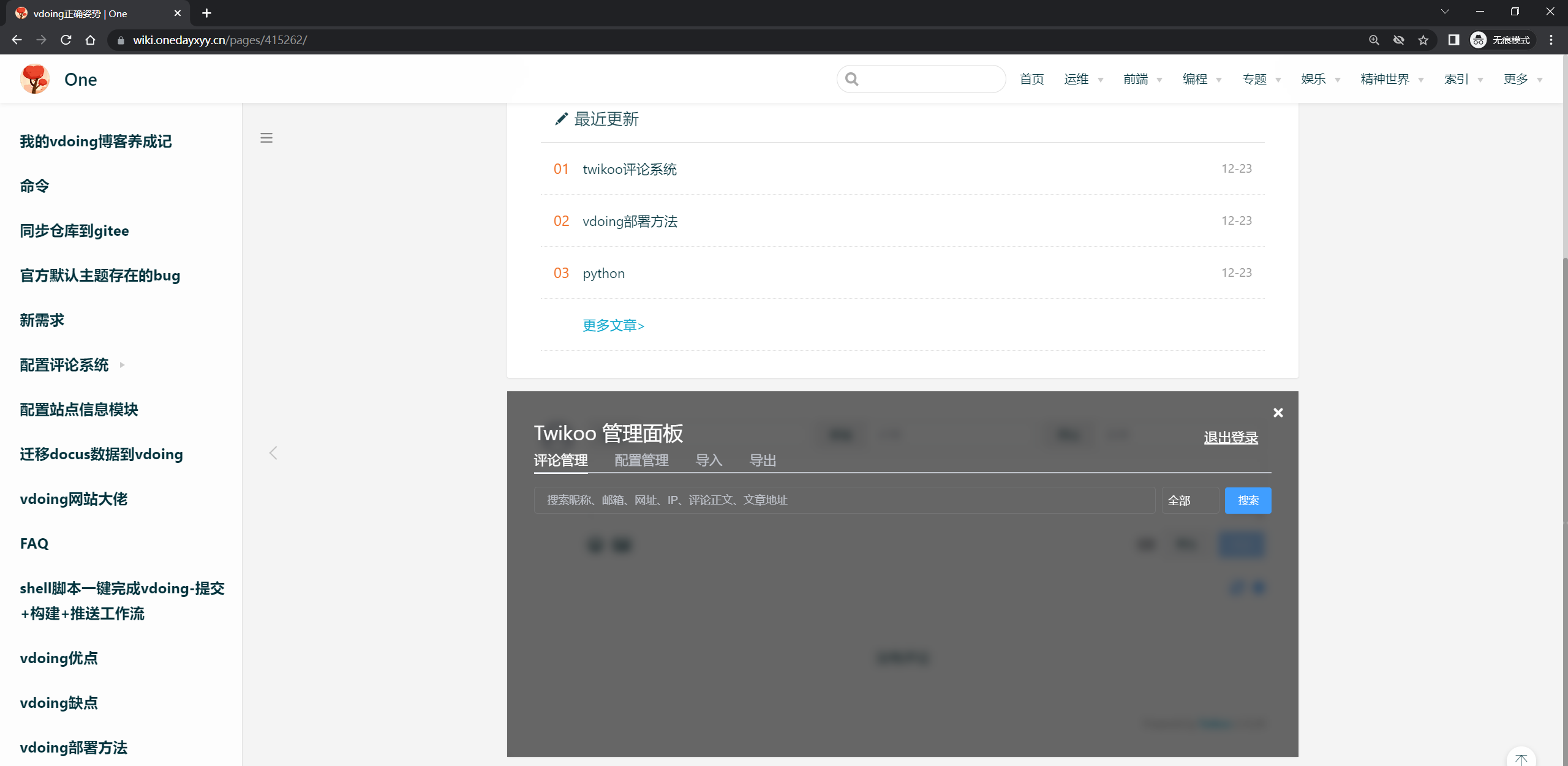Open 我的vdoing博客养成记 in sidebar
Viewport: 1568px width, 766px height.
(x=96, y=141)
